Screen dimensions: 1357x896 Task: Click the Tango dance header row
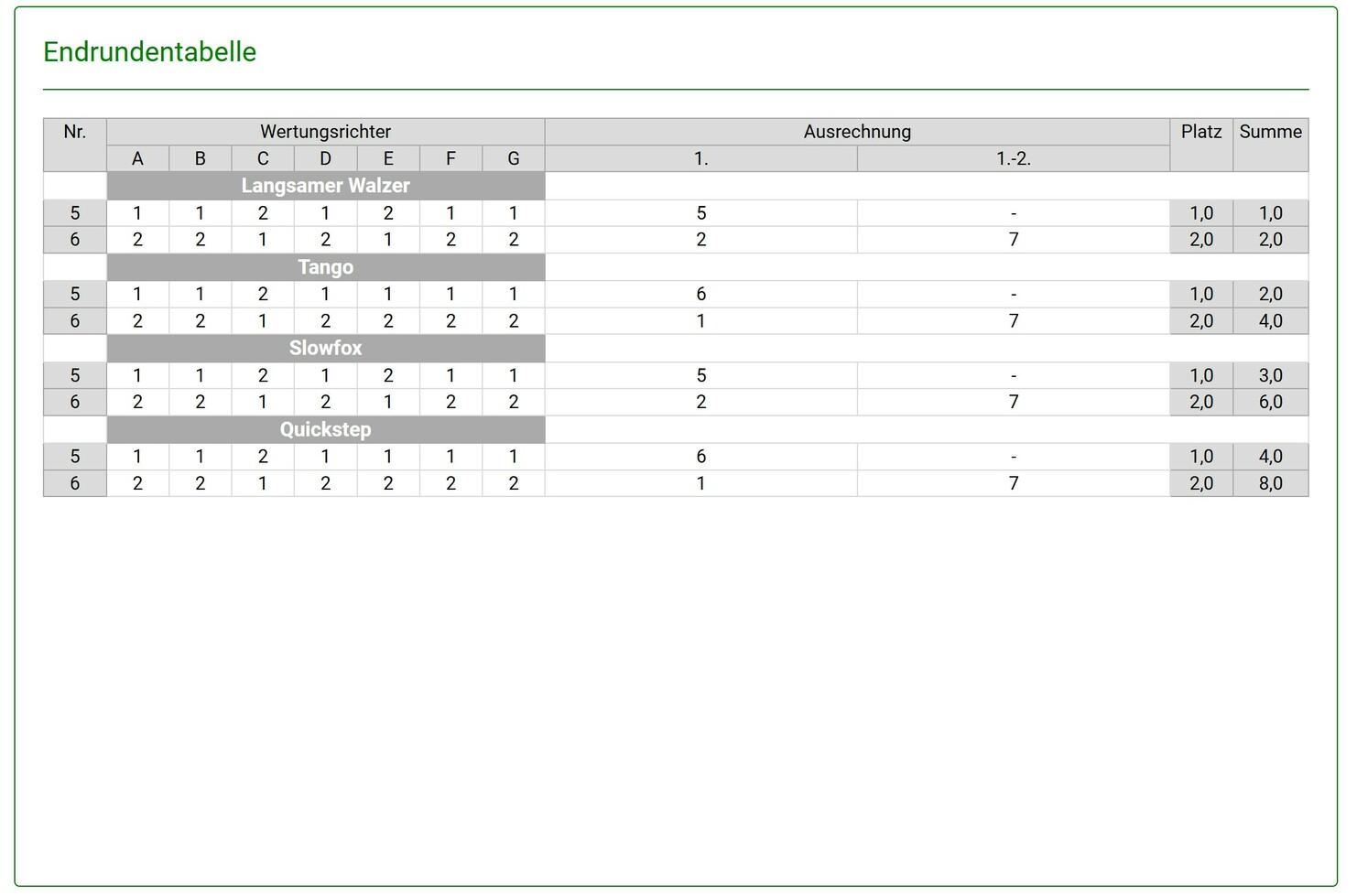coord(325,267)
